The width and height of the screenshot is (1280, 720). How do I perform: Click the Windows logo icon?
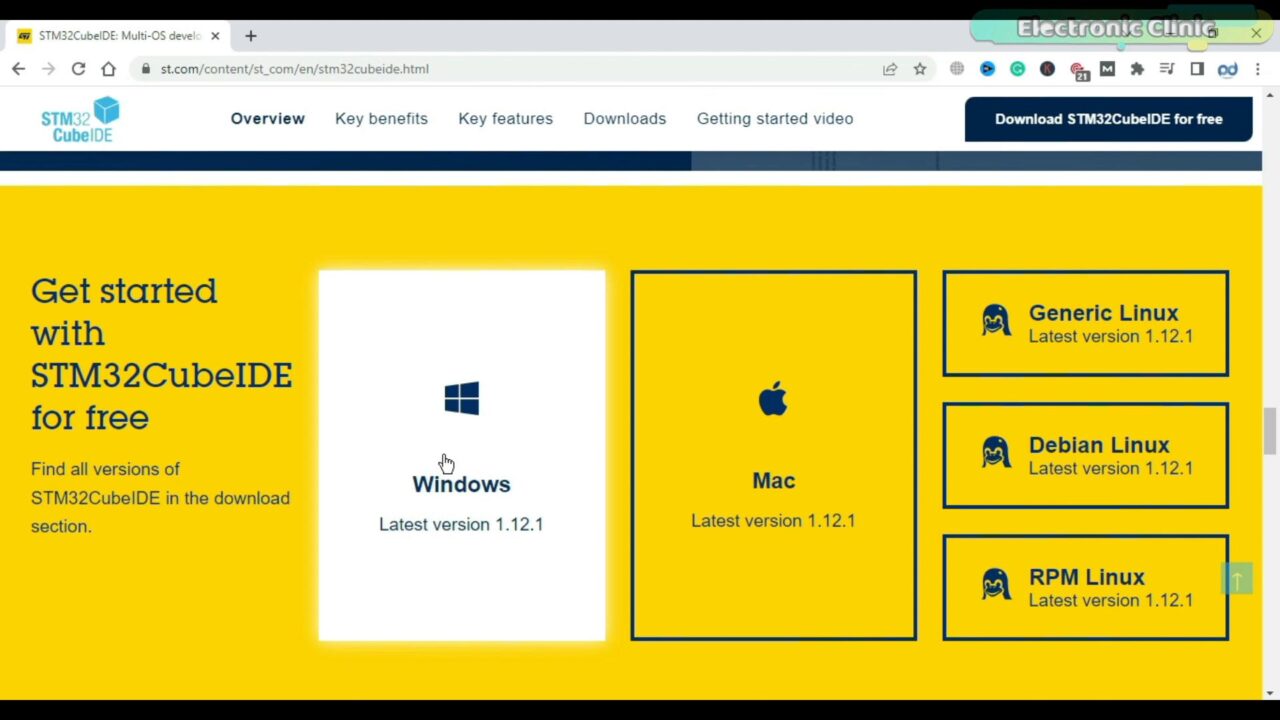pos(461,398)
